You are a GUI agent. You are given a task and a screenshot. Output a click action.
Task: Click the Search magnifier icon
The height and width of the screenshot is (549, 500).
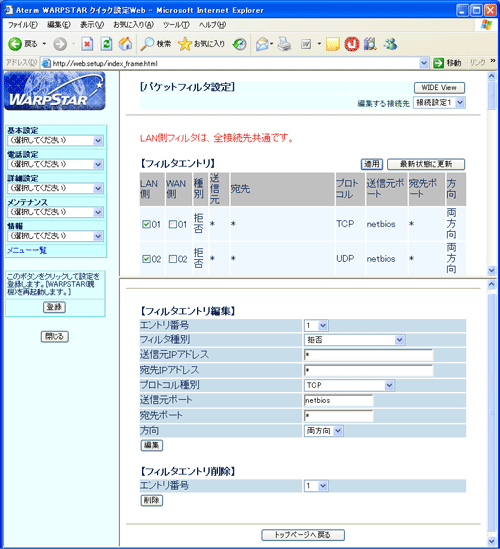147,44
